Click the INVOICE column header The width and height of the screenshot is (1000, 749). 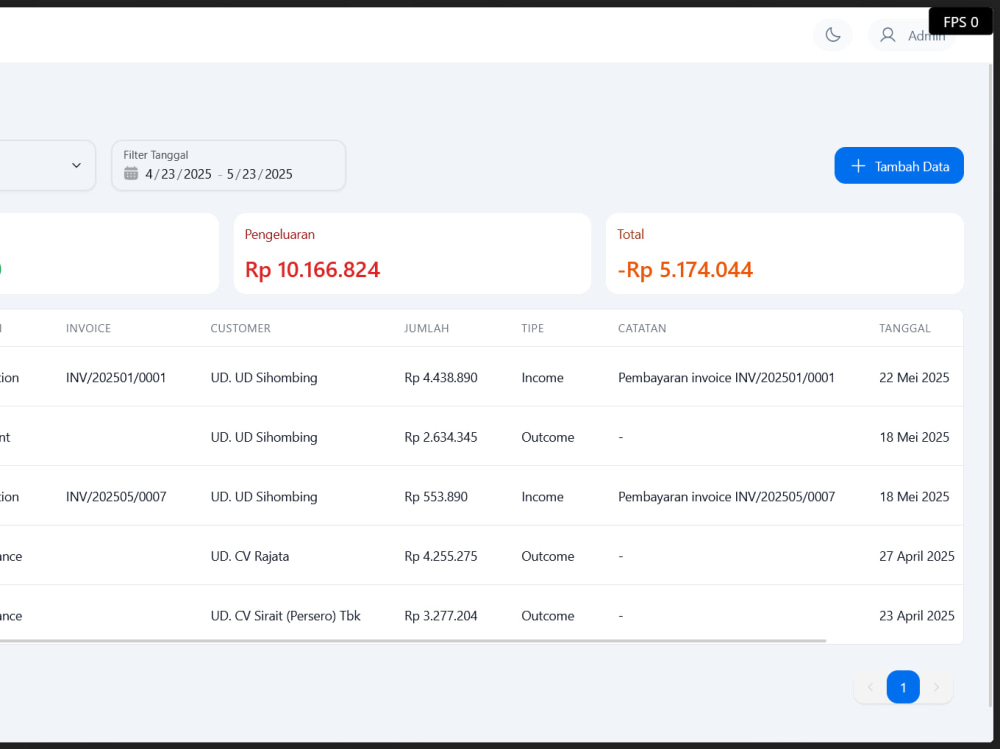point(88,328)
